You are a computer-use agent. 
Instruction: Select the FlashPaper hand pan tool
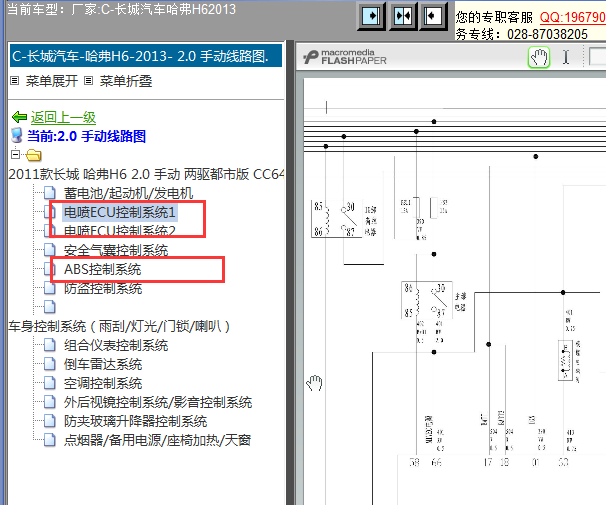(x=539, y=58)
